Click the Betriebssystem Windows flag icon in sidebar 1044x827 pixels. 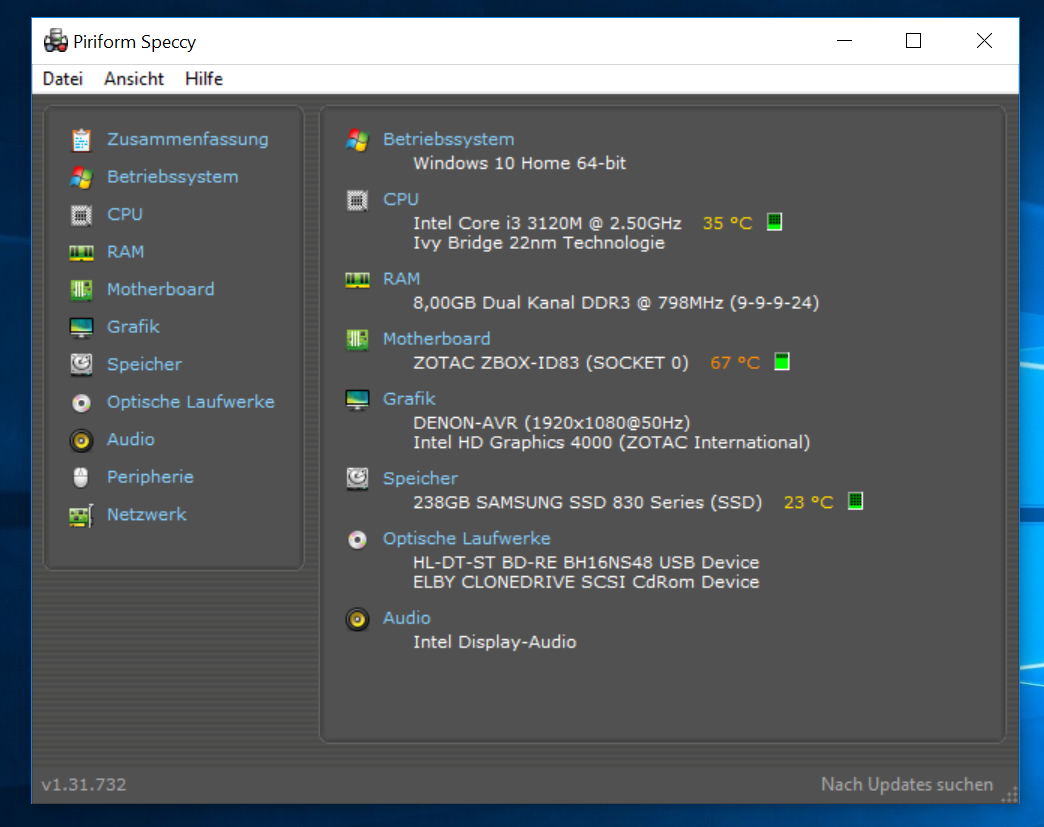pos(81,177)
